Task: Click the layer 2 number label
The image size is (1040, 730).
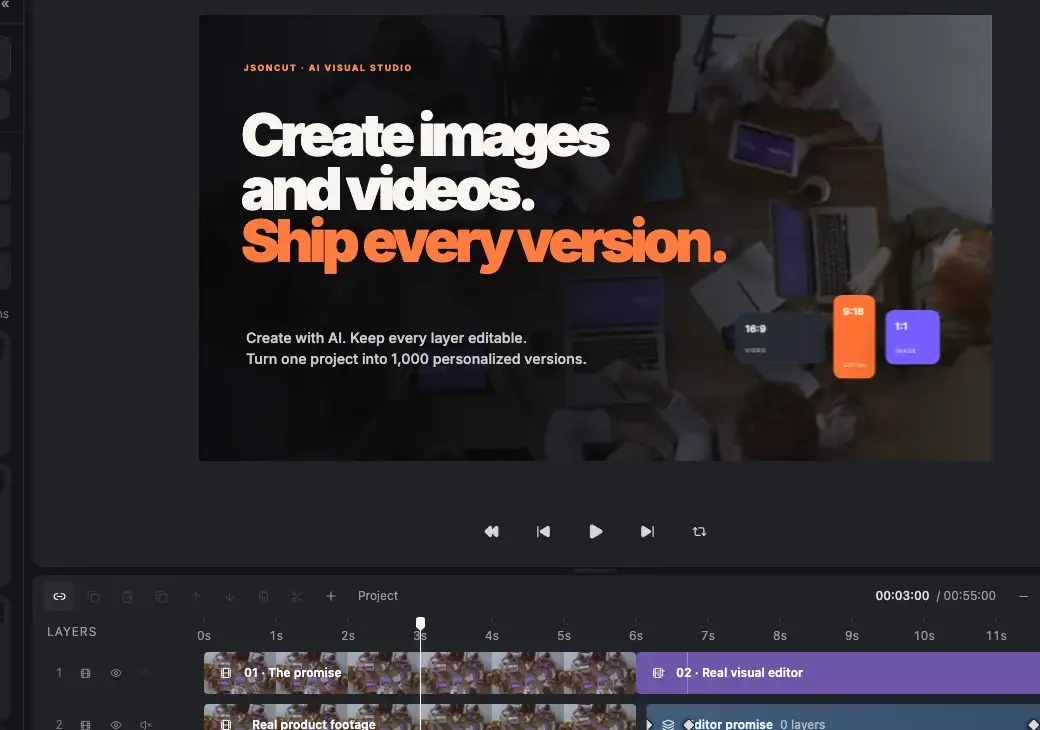Action: [59, 725]
